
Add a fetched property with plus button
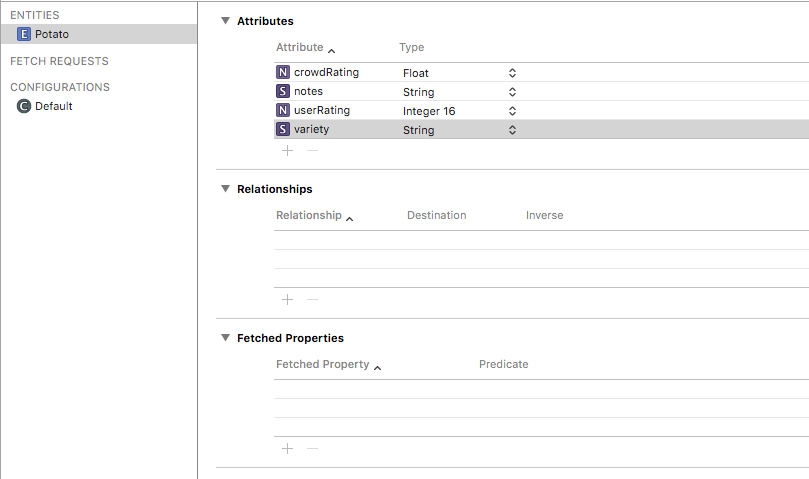pyautogui.click(x=287, y=448)
